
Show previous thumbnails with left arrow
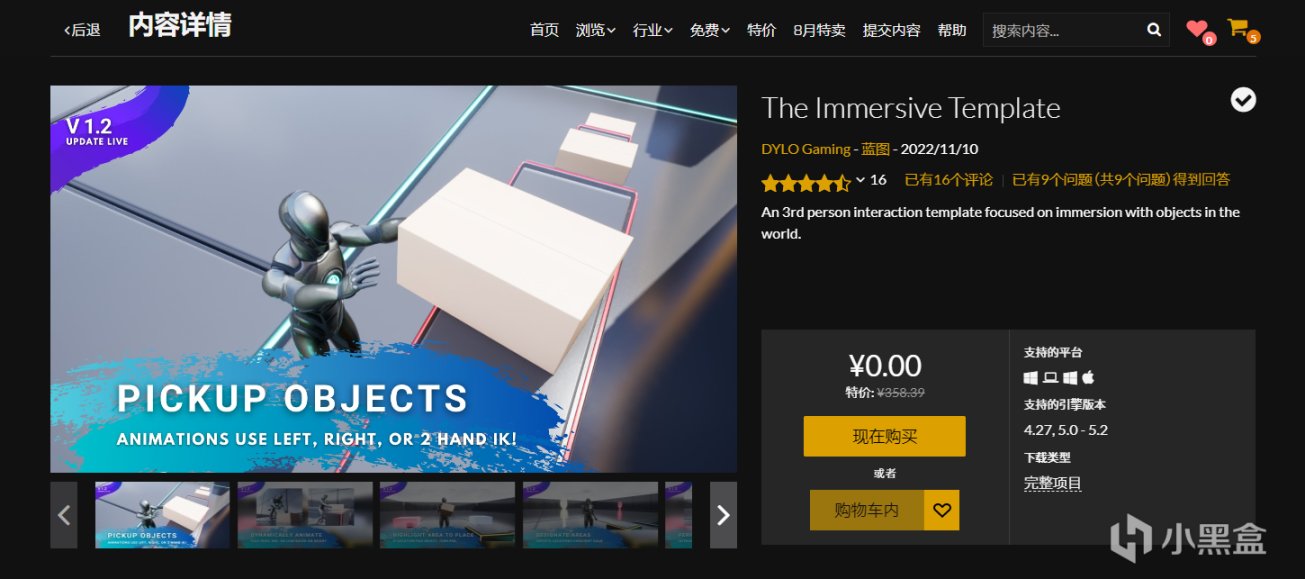[x=64, y=515]
